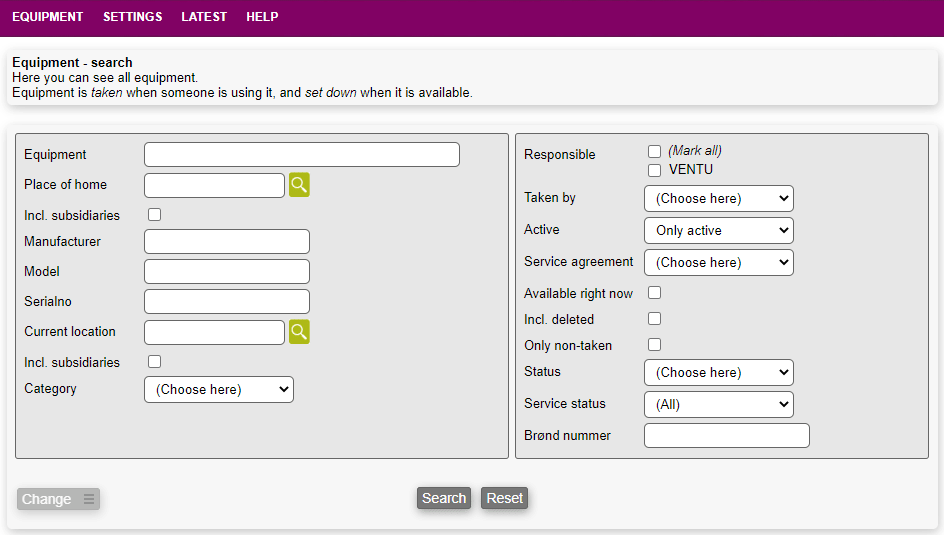Tick the VENTU responsible checkbox

pyautogui.click(x=654, y=170)
